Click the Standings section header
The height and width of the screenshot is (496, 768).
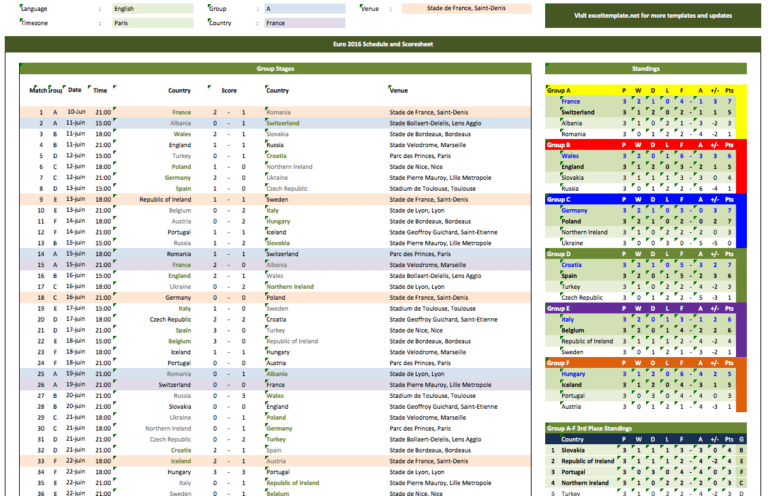tap(646, 69)
